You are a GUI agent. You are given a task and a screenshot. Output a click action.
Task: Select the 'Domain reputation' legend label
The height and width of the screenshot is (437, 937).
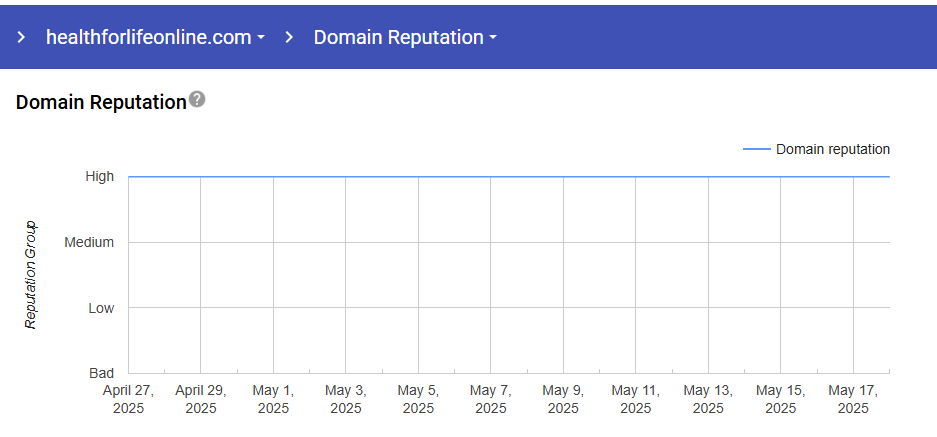coord(832,150)
